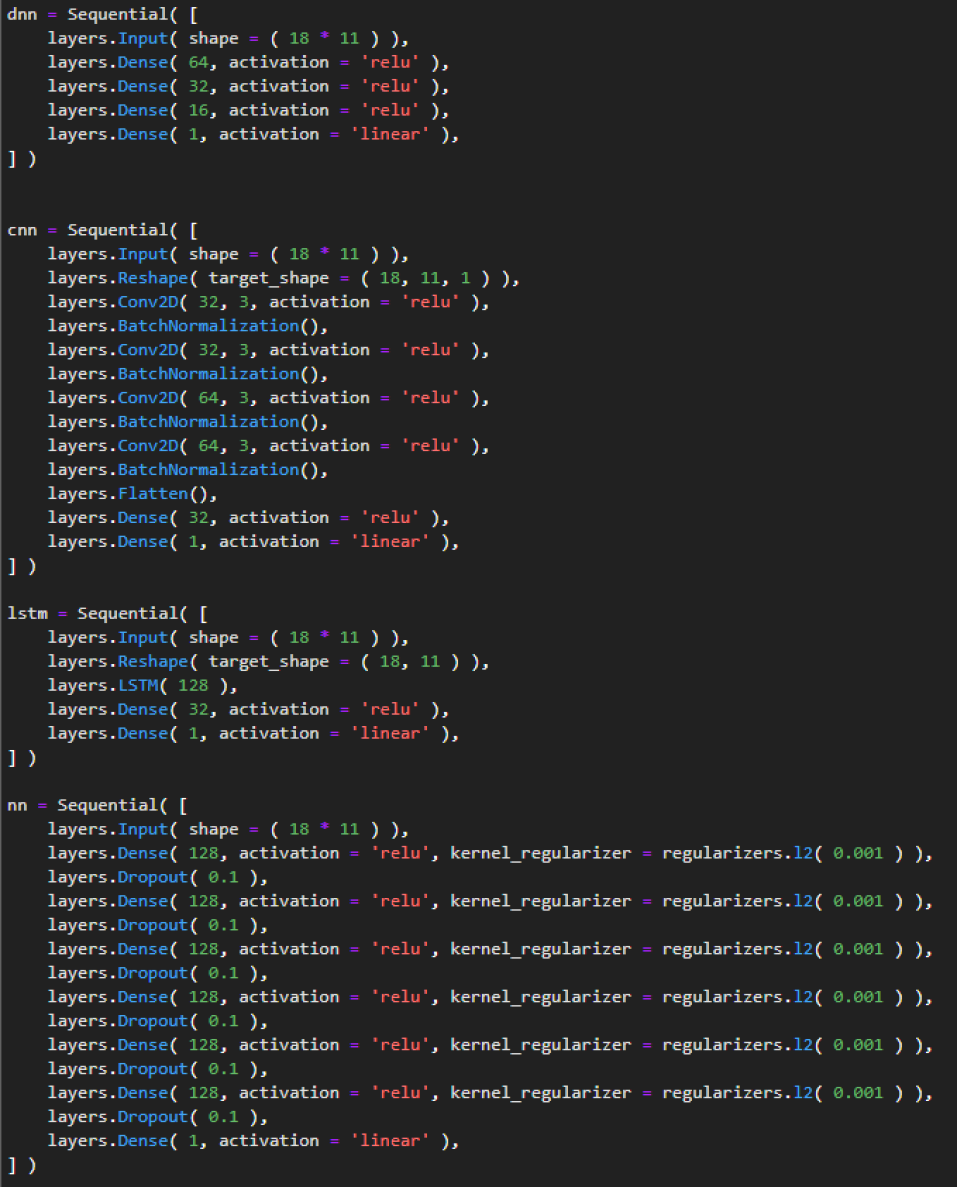Click the layers.LSTM( 128 ) line
The width and height of the screenshot is (957, 1187).
142,685
